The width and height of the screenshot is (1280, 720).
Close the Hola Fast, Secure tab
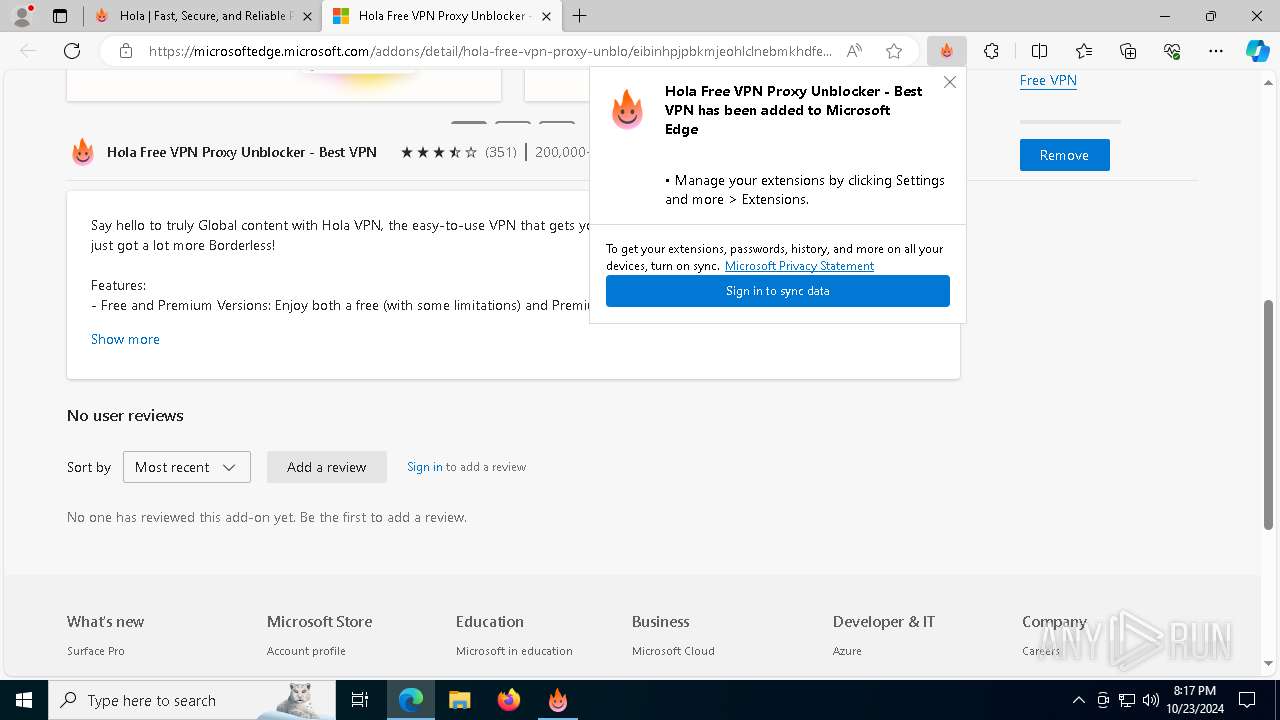tap(307, 16)
